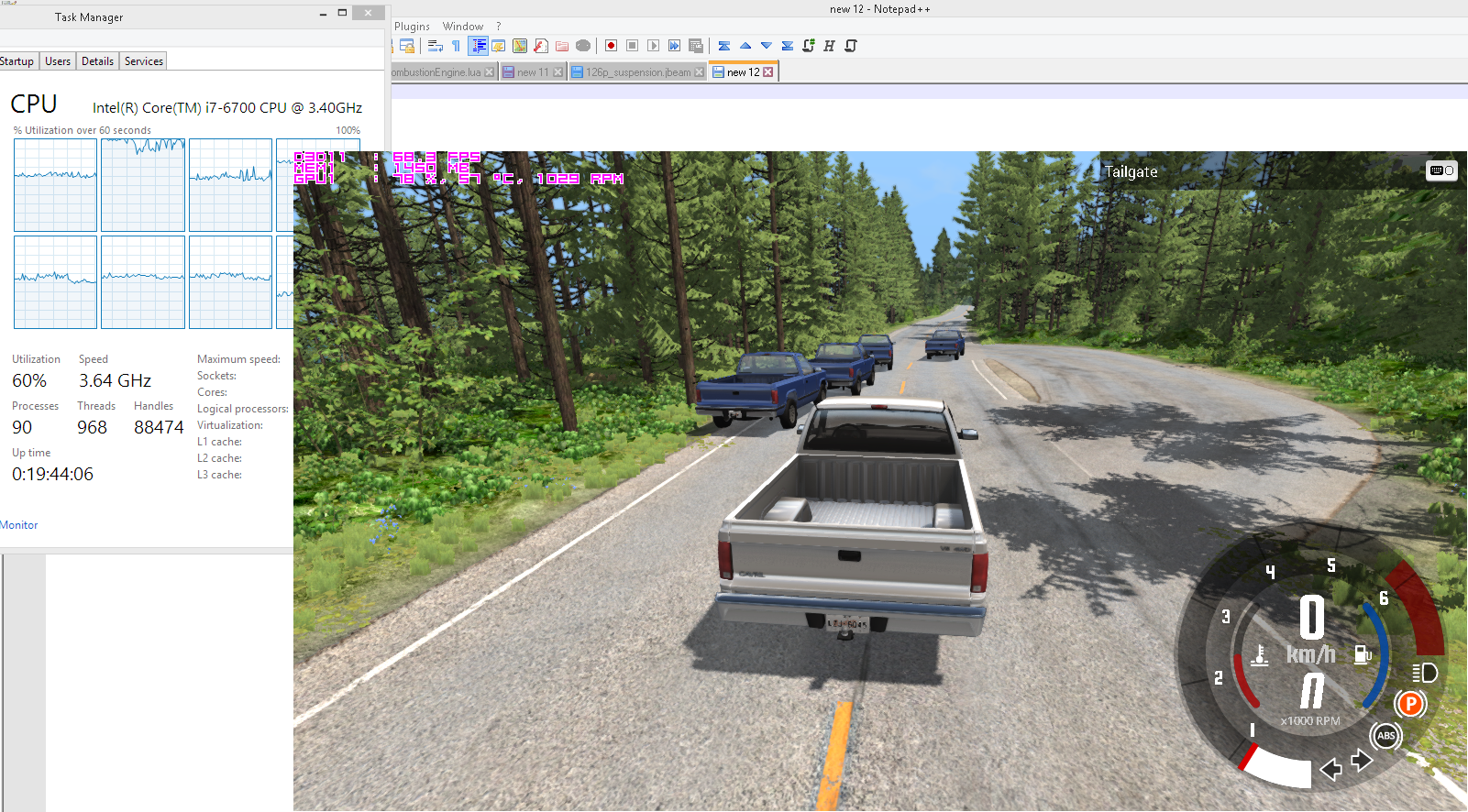Select third CPU core graph, top row
Image resolution: width=1468 pixels, height=812 pixels.
point(230,185)
